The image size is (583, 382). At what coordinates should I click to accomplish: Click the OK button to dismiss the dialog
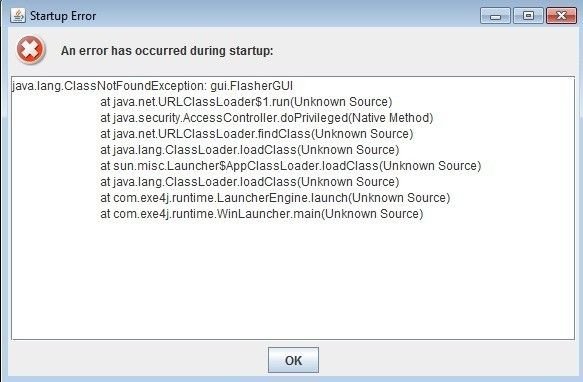click(293, 360)
